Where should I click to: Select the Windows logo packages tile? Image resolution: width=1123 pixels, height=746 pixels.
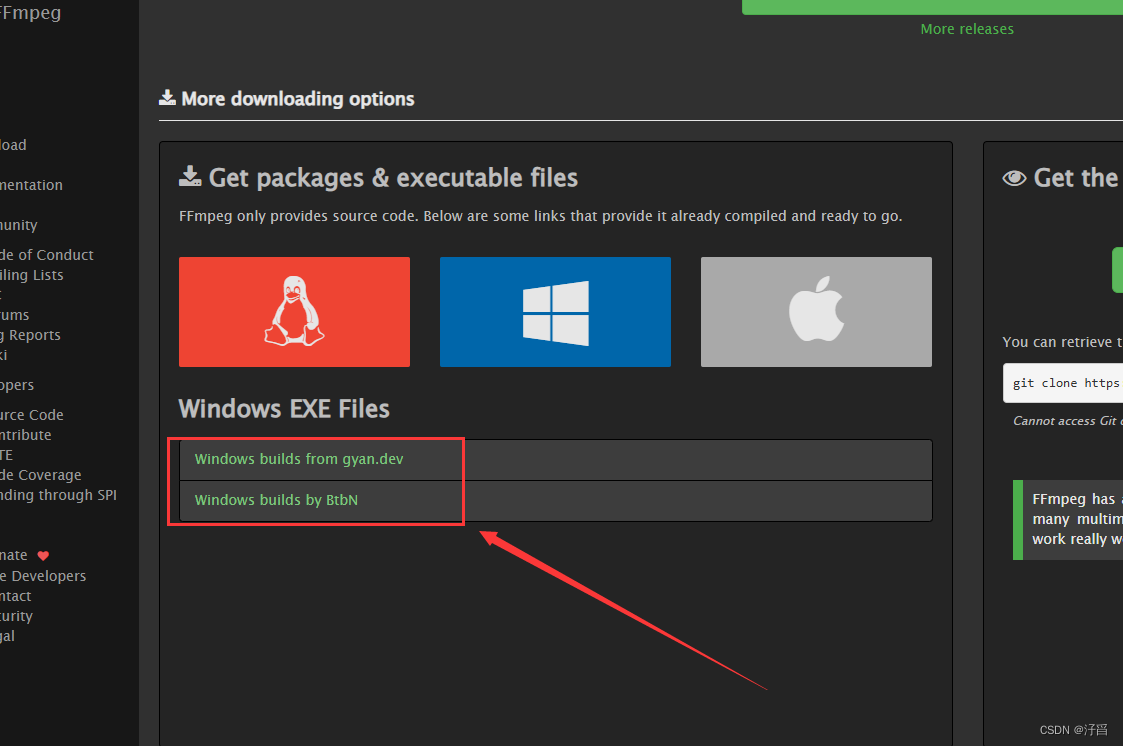555,312
